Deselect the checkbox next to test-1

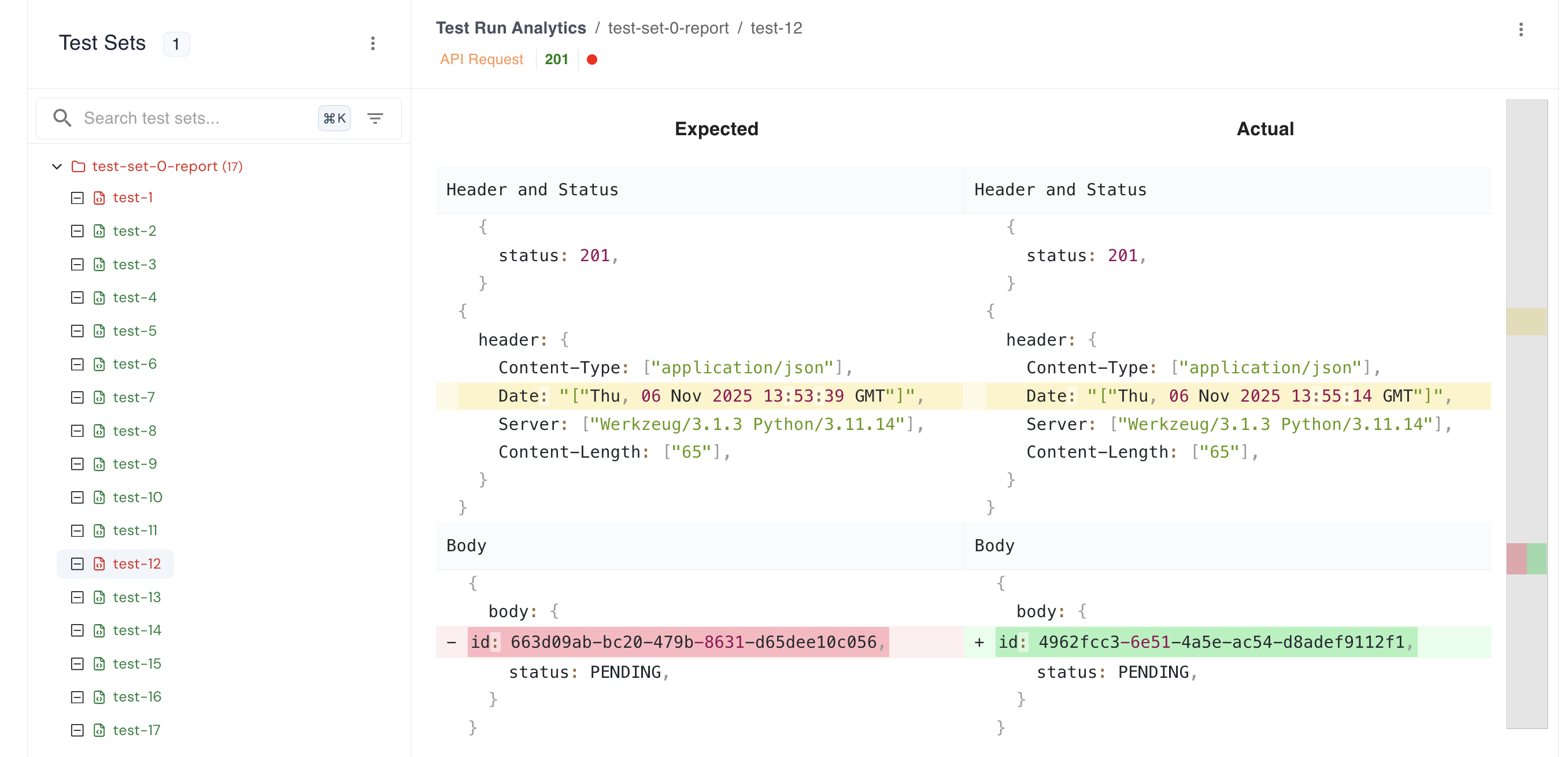click(77, 198)
